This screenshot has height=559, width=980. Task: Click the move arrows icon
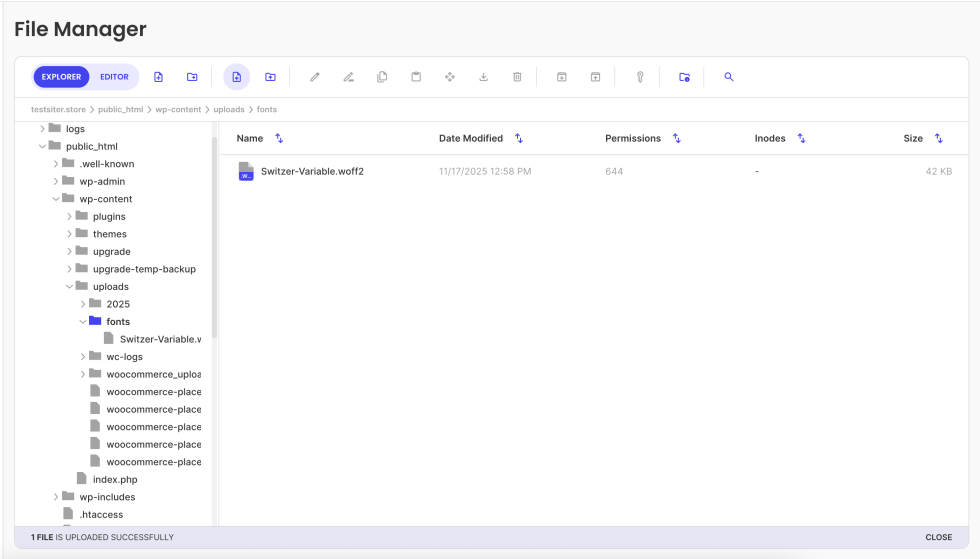point(450,77)
